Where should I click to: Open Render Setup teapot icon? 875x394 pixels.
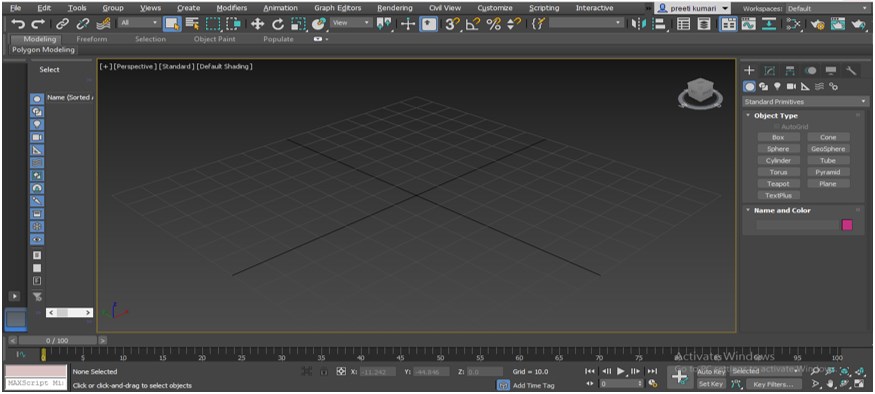pos(818,23)
